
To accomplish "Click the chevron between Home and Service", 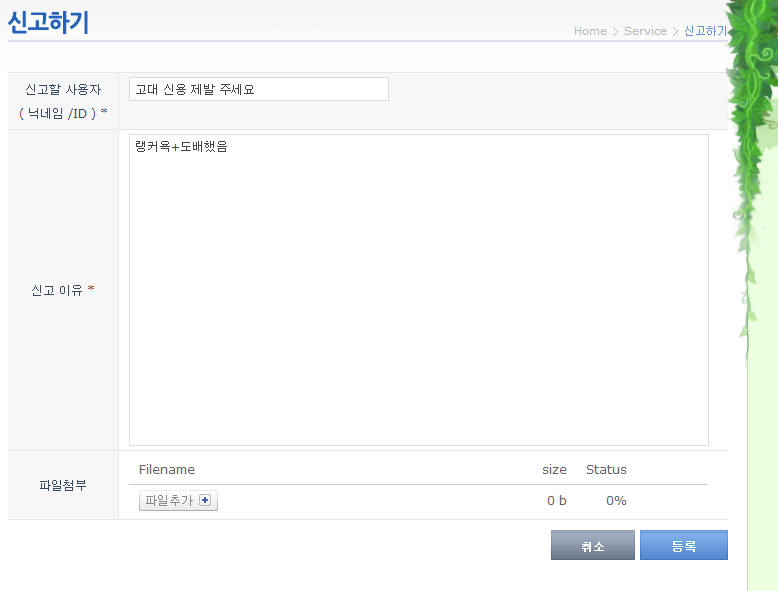I will click(x=615, y=31).
